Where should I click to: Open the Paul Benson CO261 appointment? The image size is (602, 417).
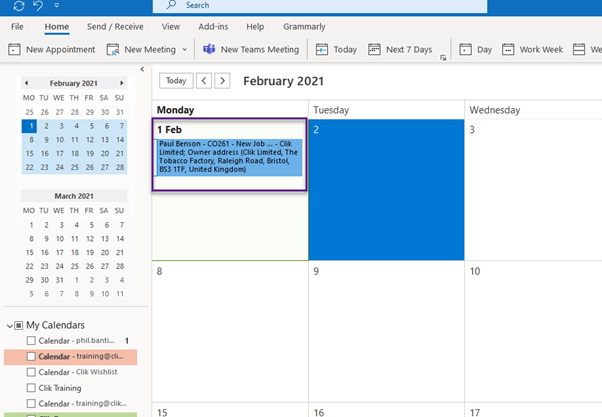coord(229,157)
